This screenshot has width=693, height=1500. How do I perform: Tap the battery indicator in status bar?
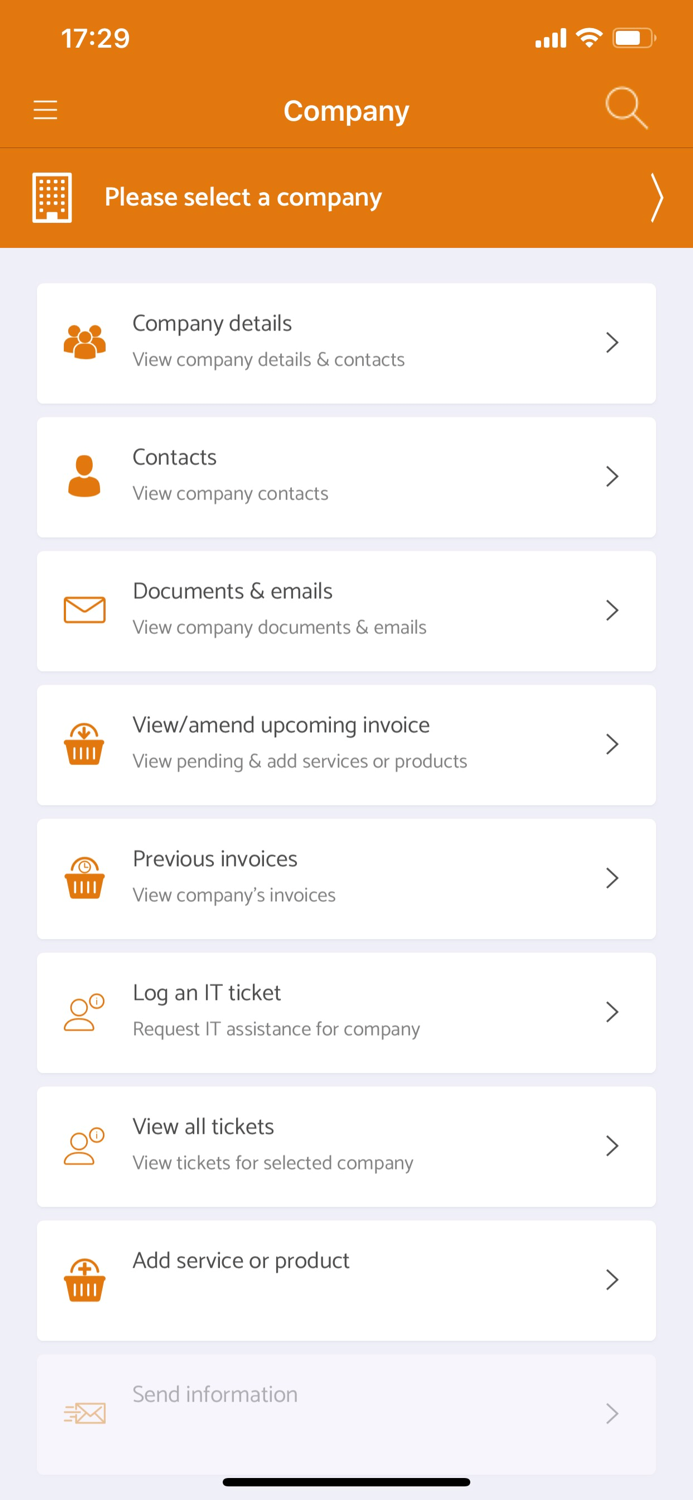632,38
